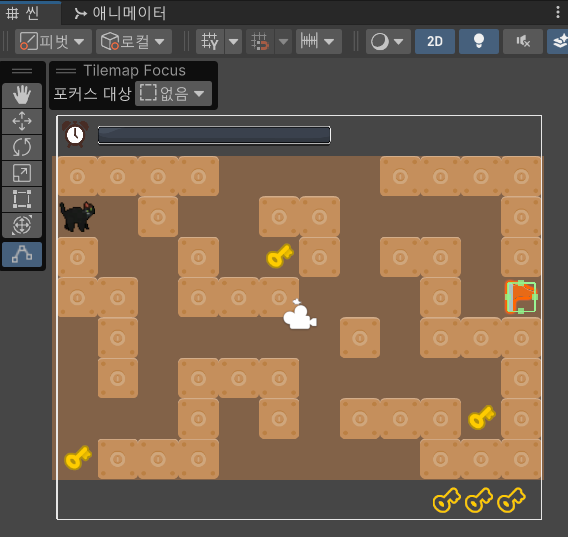Screen dimensions: 568x537
Task: Toggle scene effects layers button
Action: (558, 42)
